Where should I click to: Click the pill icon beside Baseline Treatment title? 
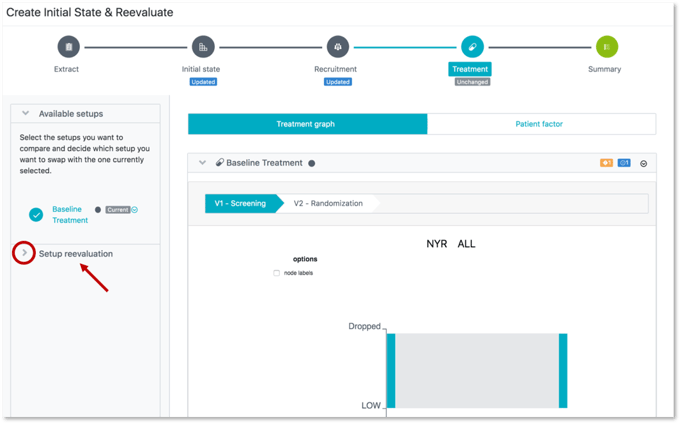click(x=220, y=163)
